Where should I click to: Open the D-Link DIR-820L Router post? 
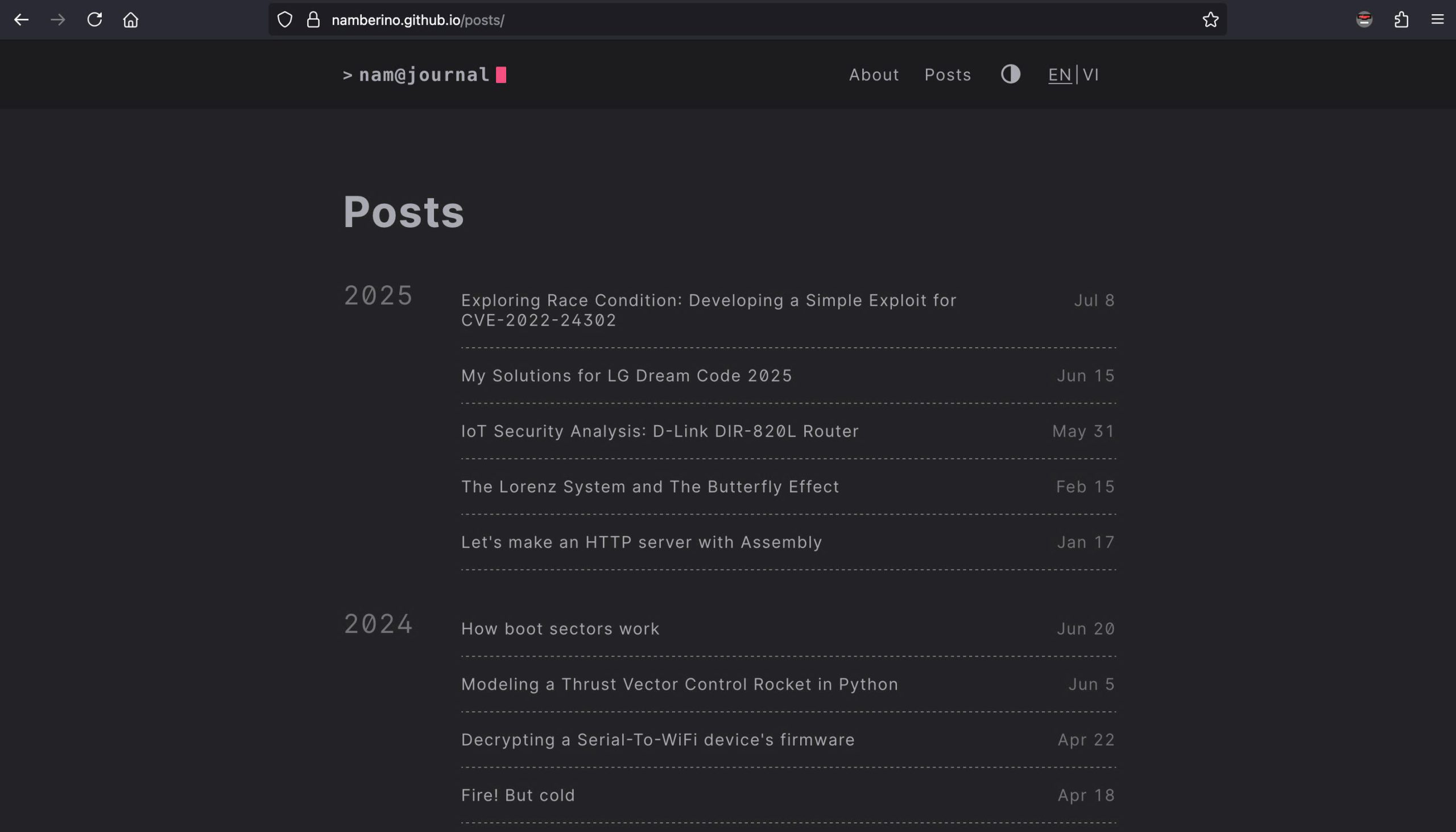click(x=660, y=431)
